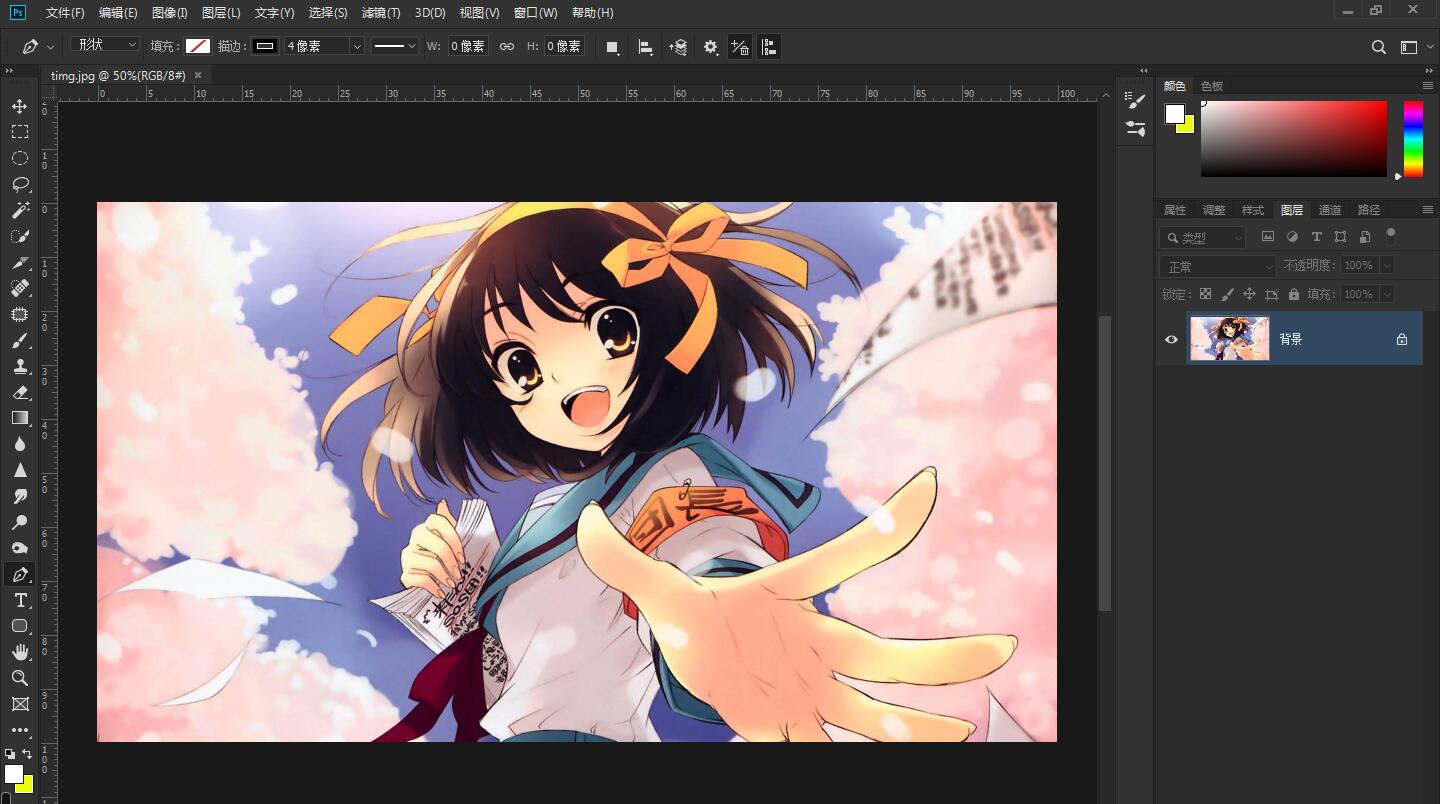Switch to the 通道 tab

1330,210
